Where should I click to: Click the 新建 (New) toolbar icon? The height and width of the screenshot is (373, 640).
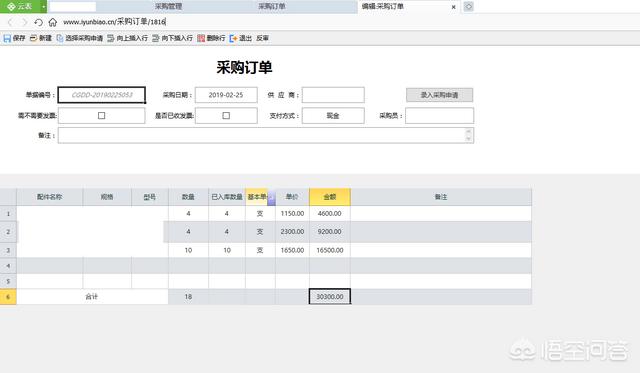[x=33, y=38]
